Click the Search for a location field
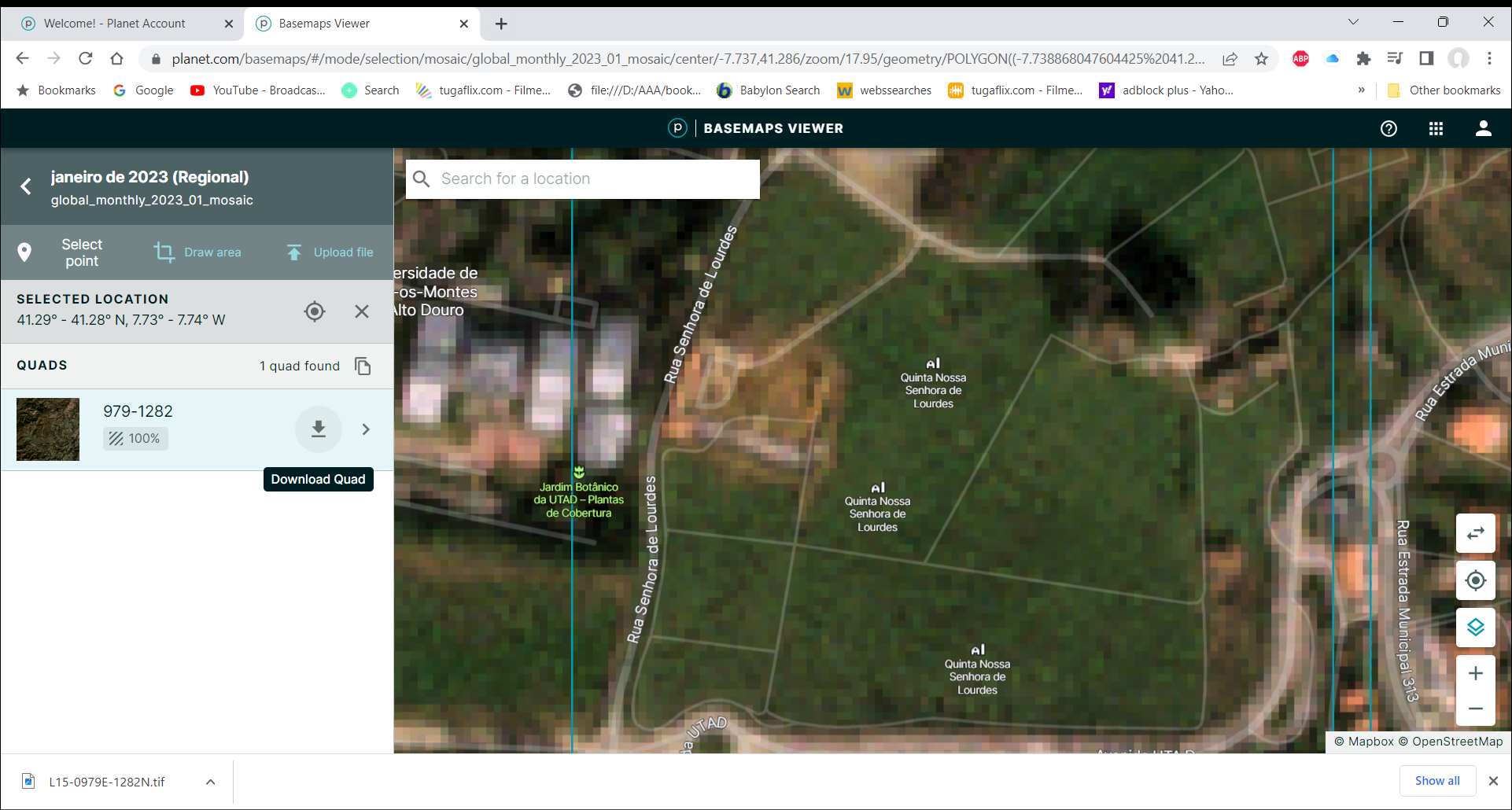This screenshot has width=1512, height=810. 582,179
